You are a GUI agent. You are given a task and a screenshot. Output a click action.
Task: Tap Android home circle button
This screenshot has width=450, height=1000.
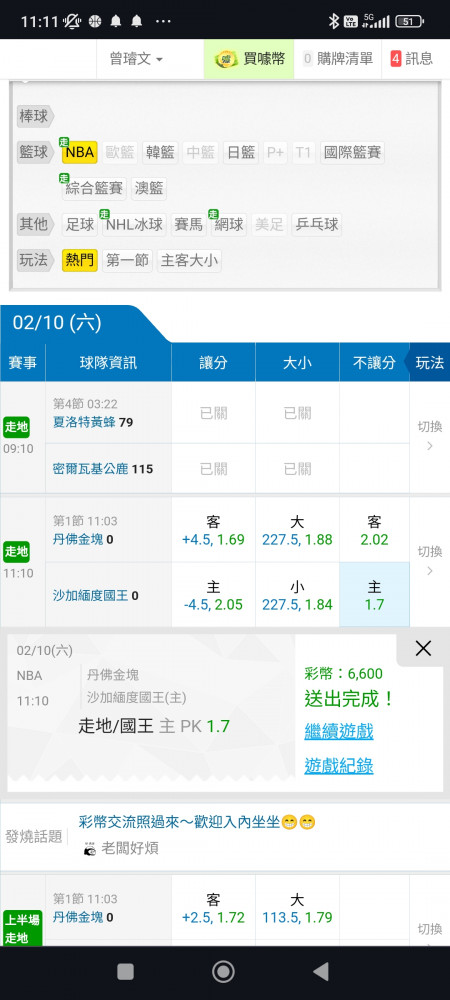(x=223, y=971)
